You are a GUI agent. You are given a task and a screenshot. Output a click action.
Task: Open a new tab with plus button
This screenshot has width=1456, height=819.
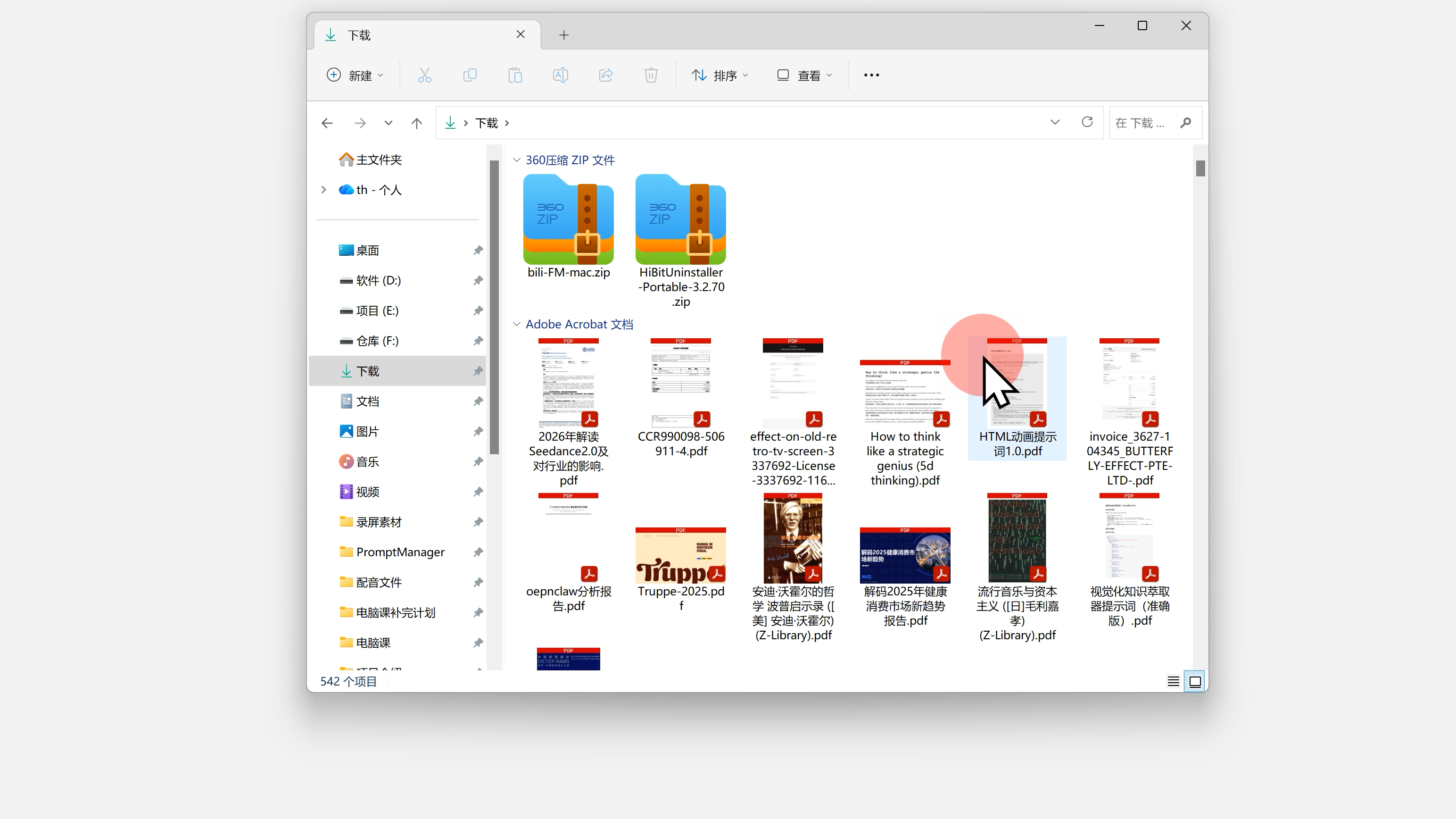[x=563, y=35]
